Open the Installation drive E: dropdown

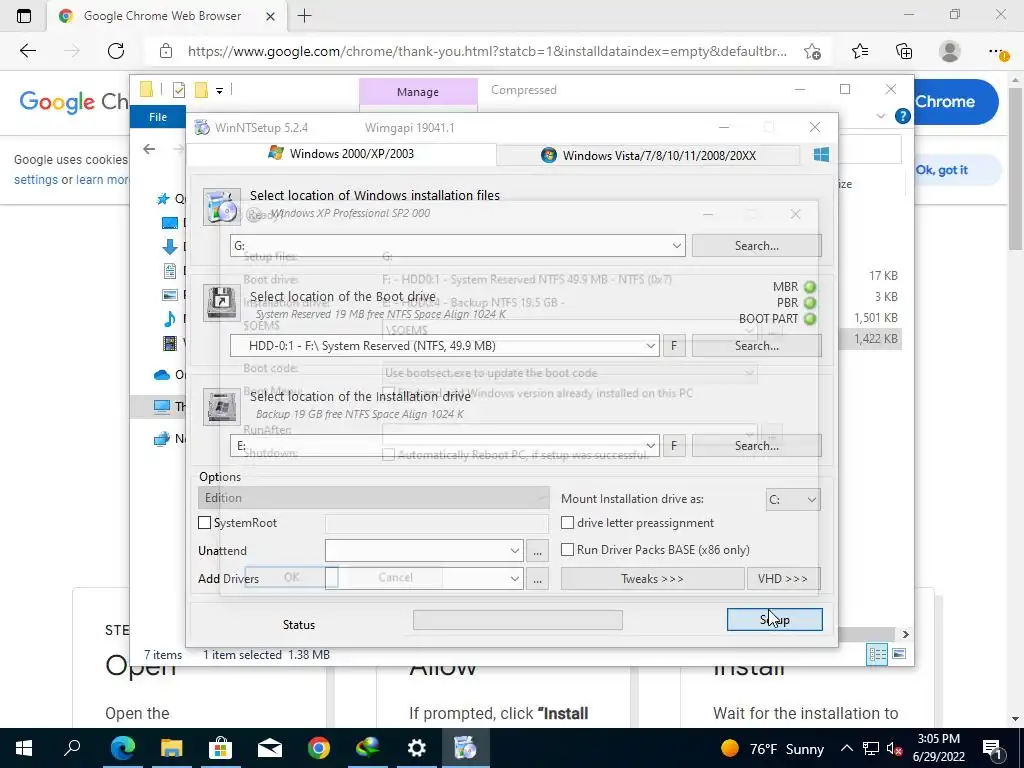[x=650, y=445]
